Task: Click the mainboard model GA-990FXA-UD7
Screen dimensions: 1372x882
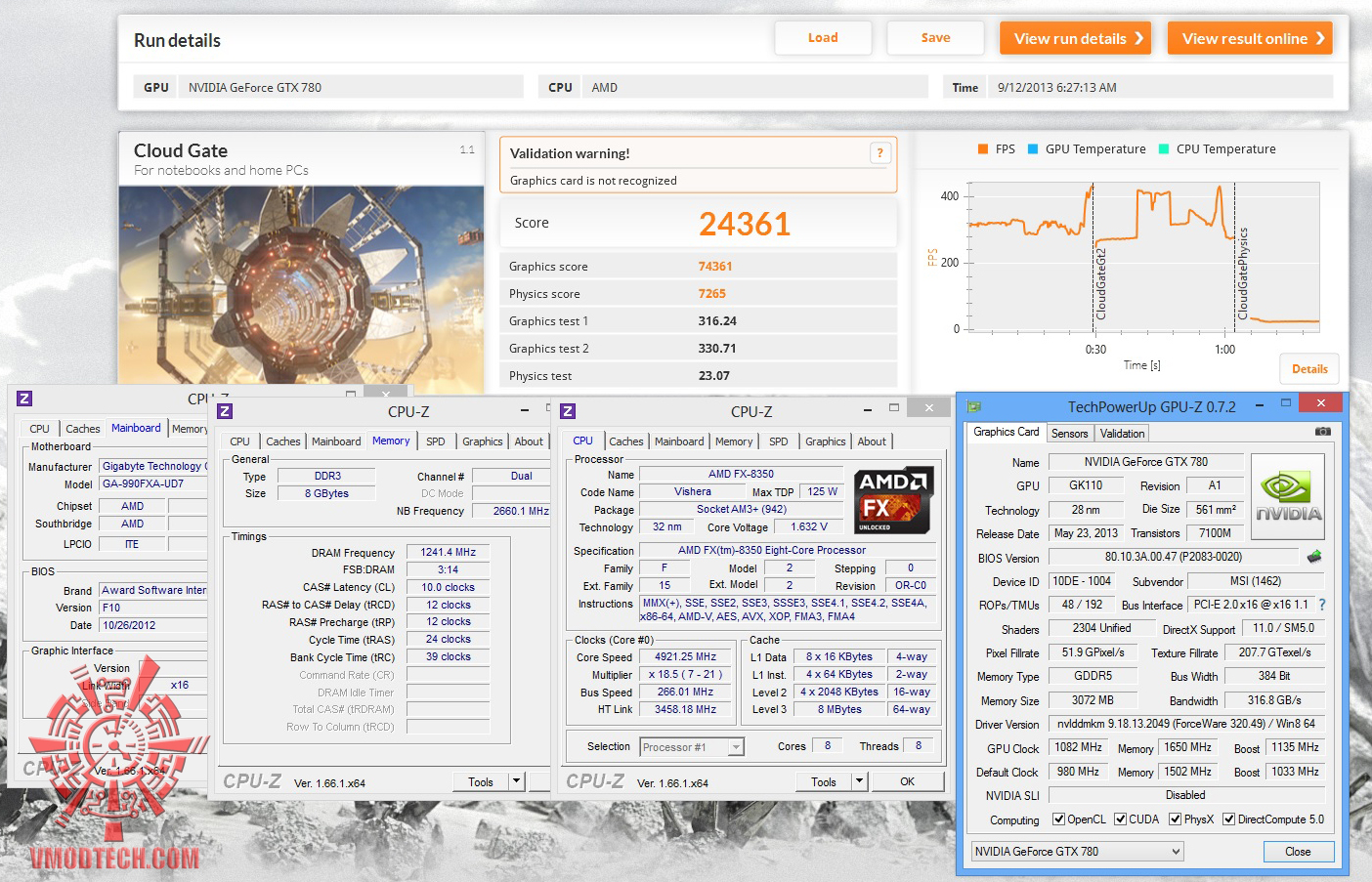Action: (153, 483)
